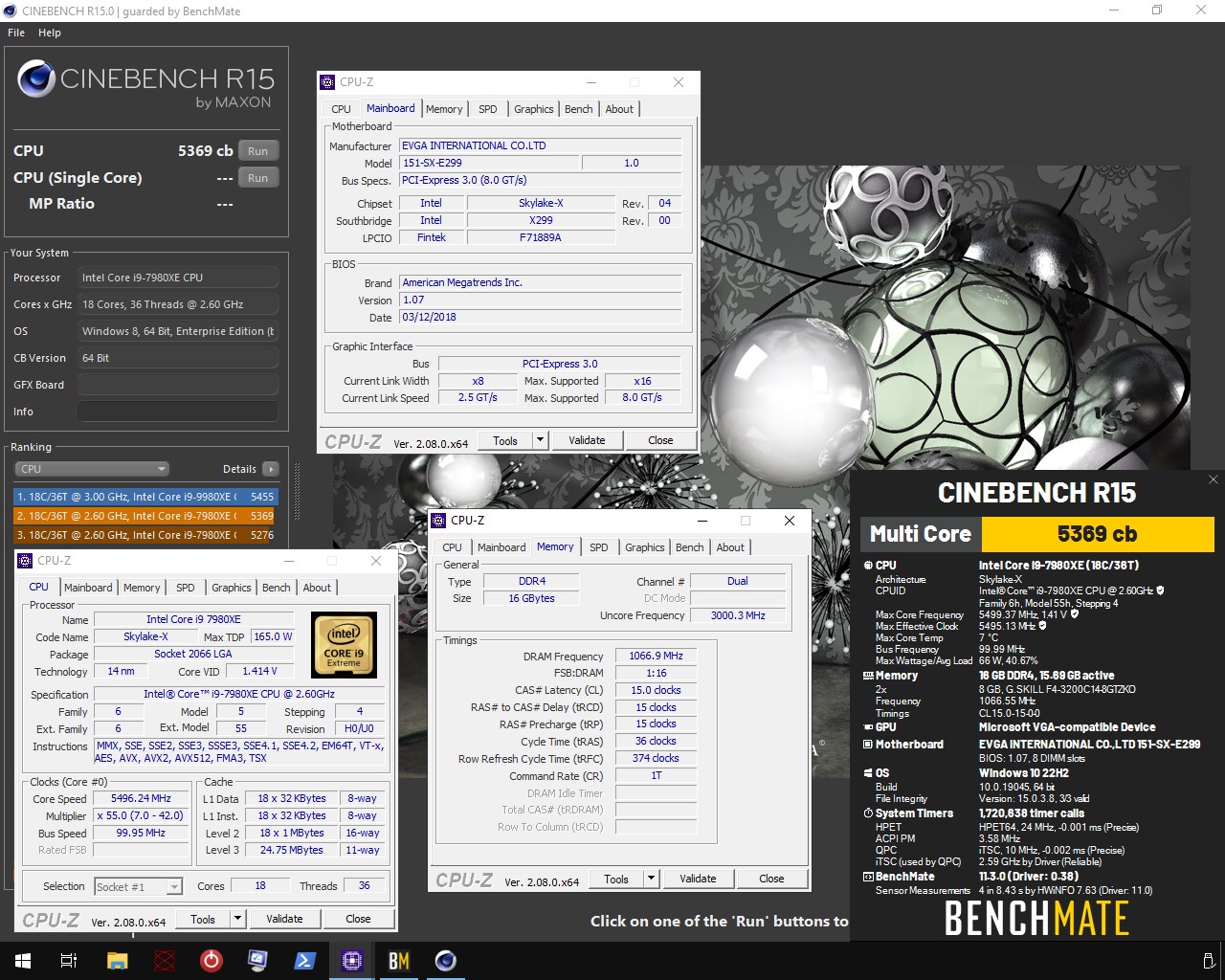Image resolution: width=1225 pixels, height=980 pixels.
Task: Click the BIOS Date value 03/12/2018
Action: click(x=540, y=318)
